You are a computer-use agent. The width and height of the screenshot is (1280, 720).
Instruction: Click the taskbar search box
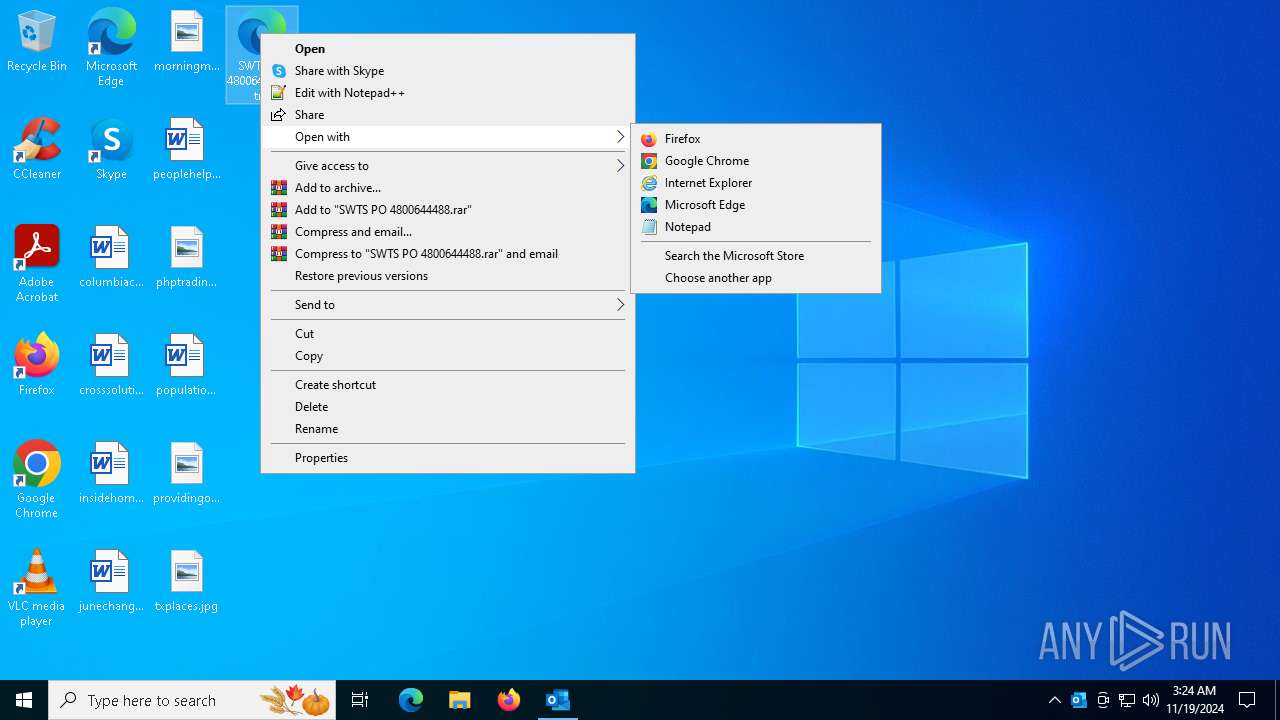[x=192, y=700]
